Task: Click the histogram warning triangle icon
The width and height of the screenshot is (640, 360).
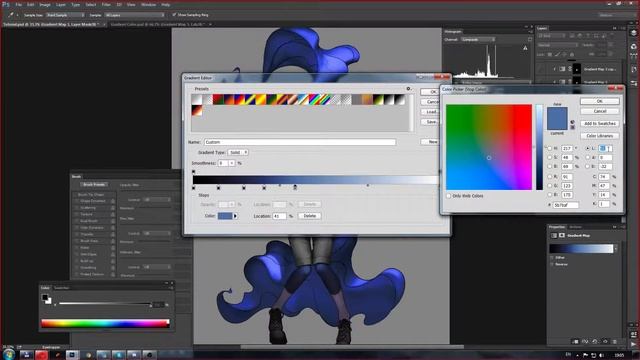Action: pyautogui.click(x=525, y=48)
